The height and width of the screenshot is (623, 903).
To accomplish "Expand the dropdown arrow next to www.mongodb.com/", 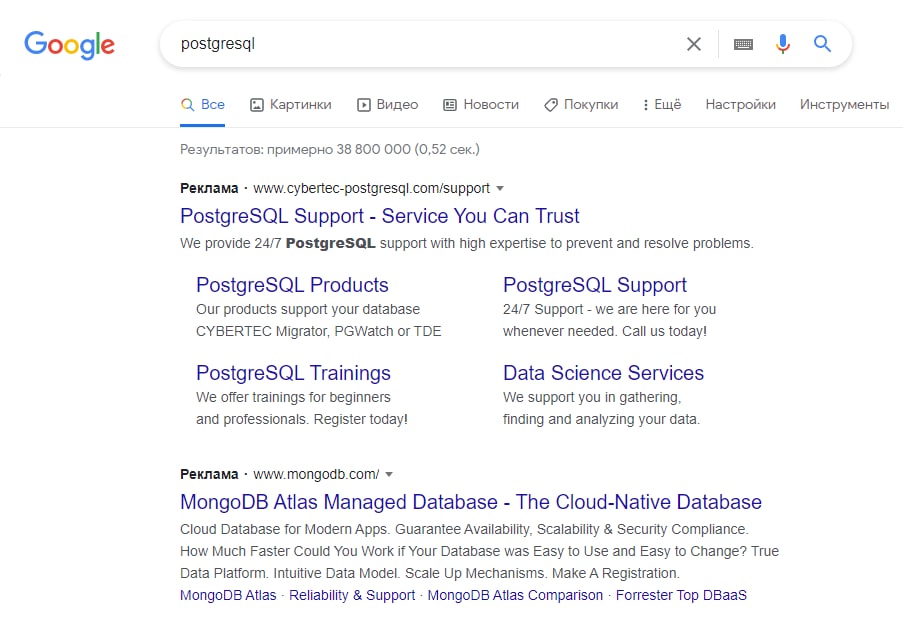I will click(x=389, y=474).
